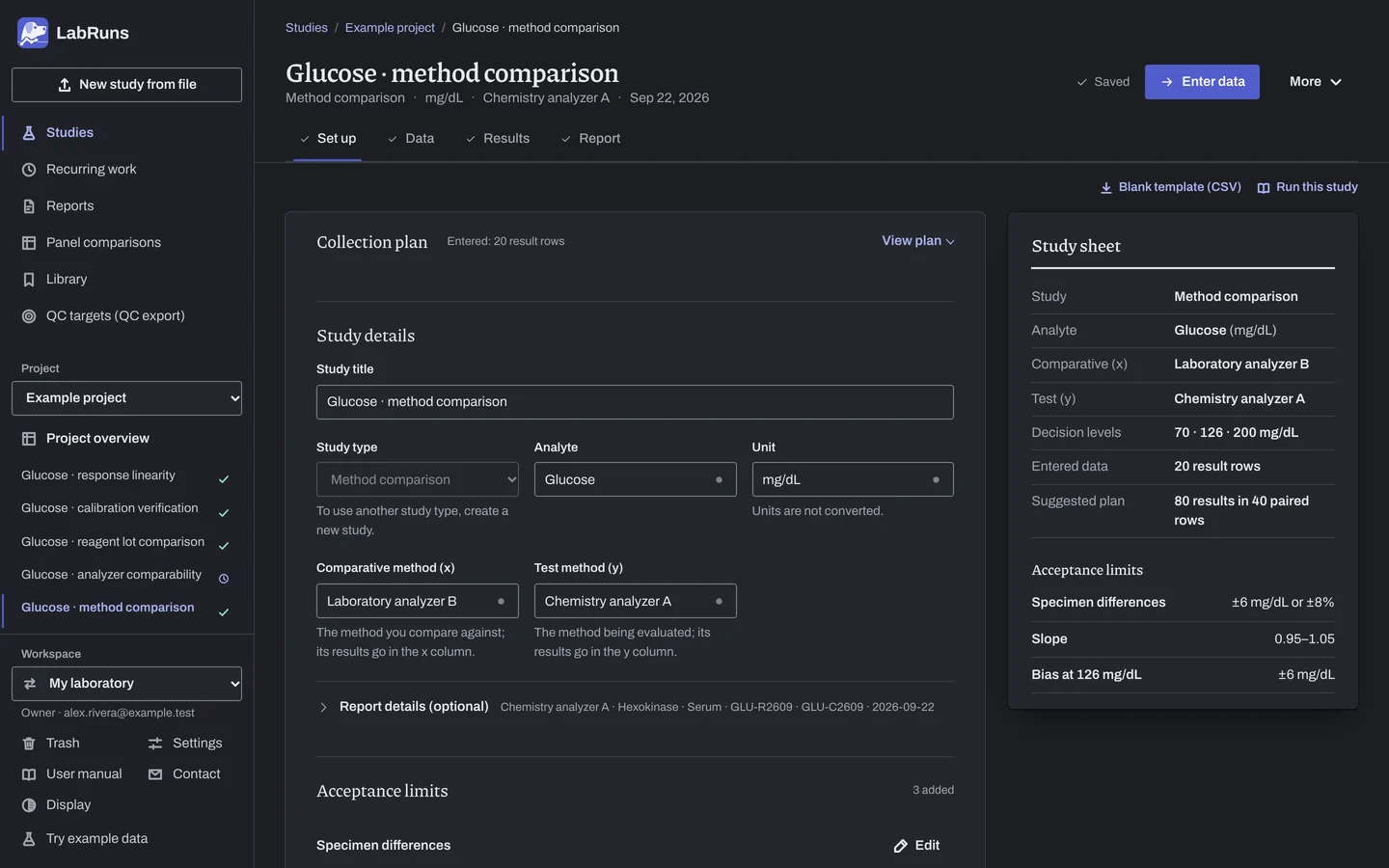Open the More menu
This screenshot has height=868, width=1389.
[x=1316, y=82]
